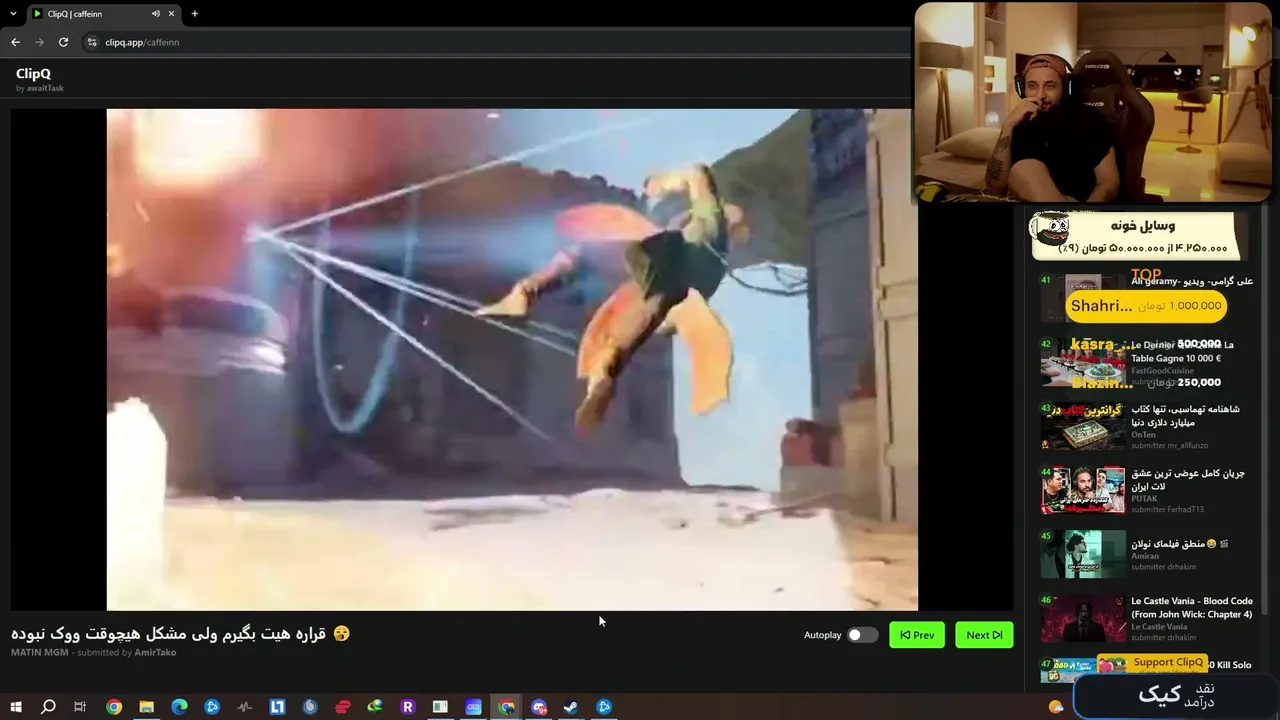Click the AmirTako submitter name
The image size is (1280, 720).
(x=155, y=652)
